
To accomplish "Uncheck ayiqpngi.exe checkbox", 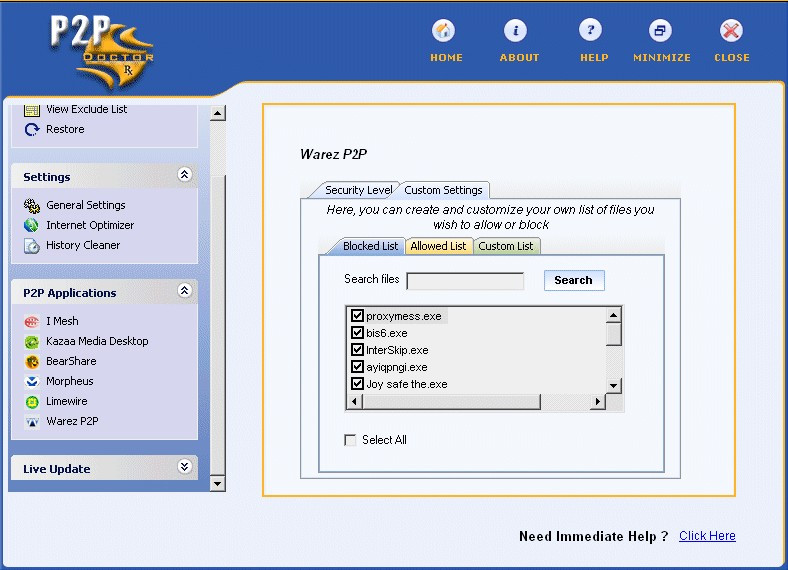I will tap(357, 366).
